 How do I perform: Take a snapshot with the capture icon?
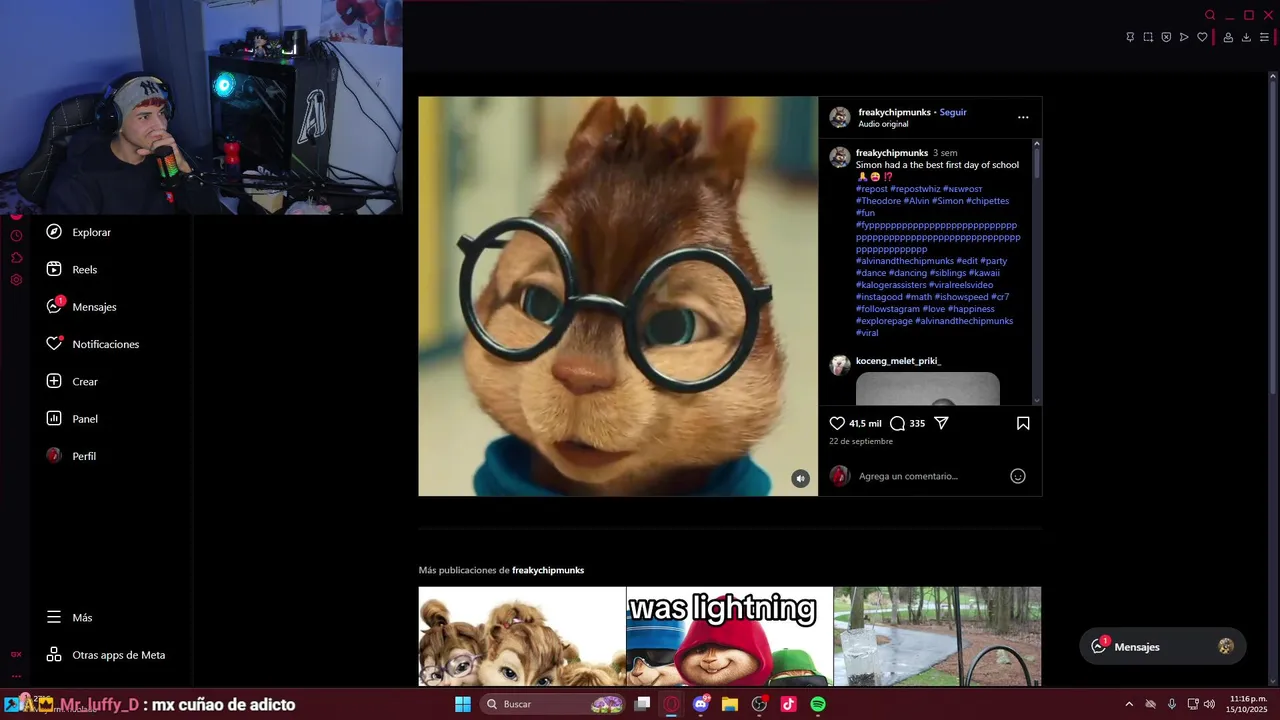[1148, 37]
